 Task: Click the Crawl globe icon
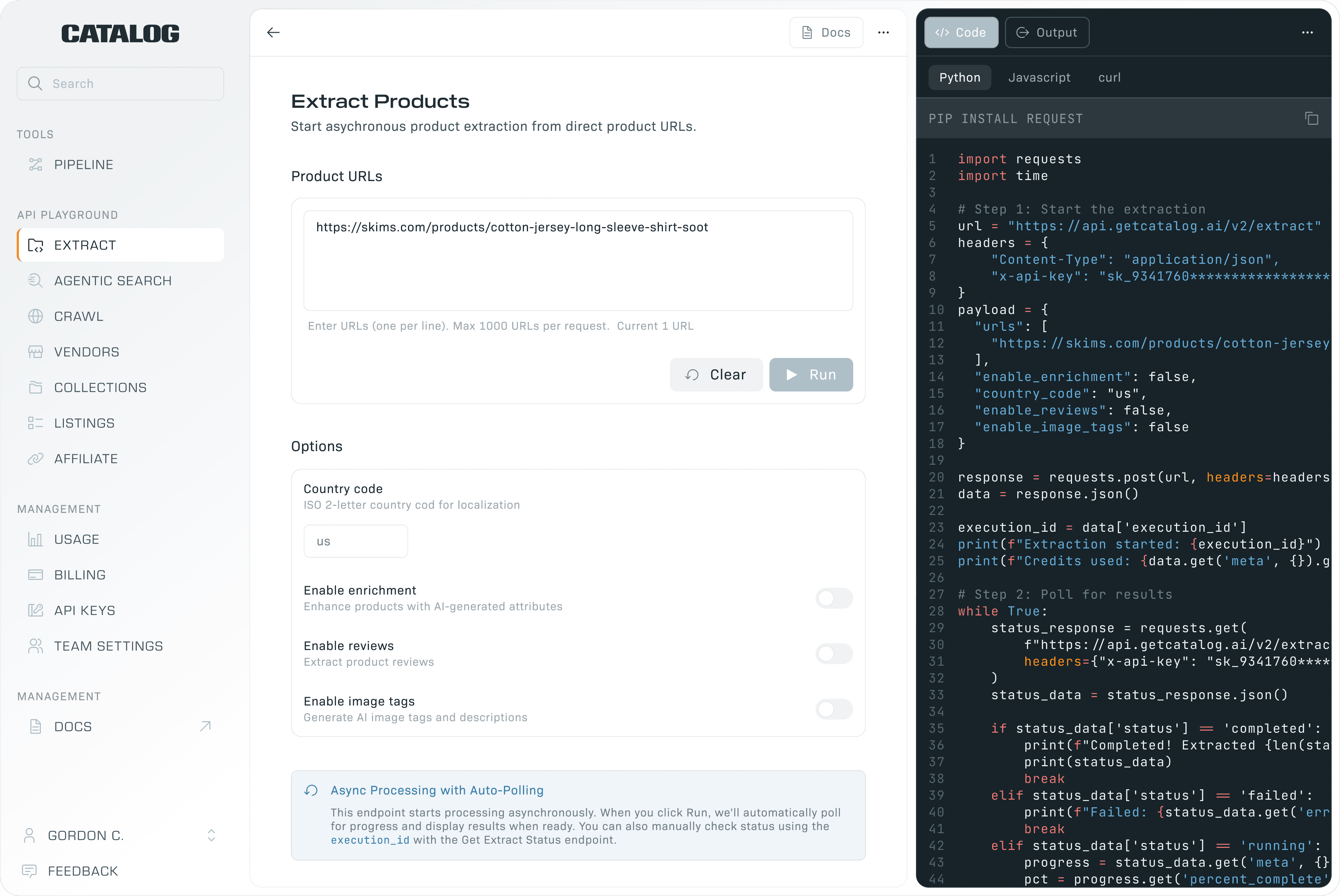(36, 316)
